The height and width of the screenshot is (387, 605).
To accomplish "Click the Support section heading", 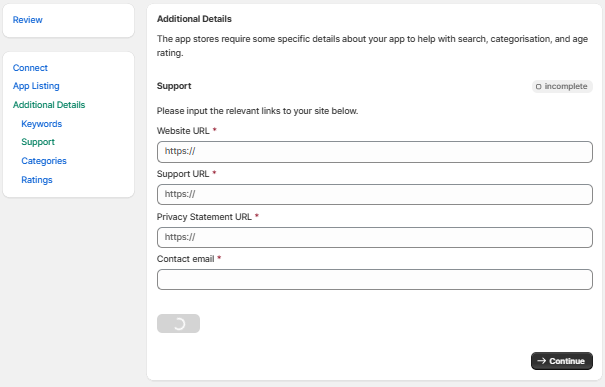I will pos(174,86).
